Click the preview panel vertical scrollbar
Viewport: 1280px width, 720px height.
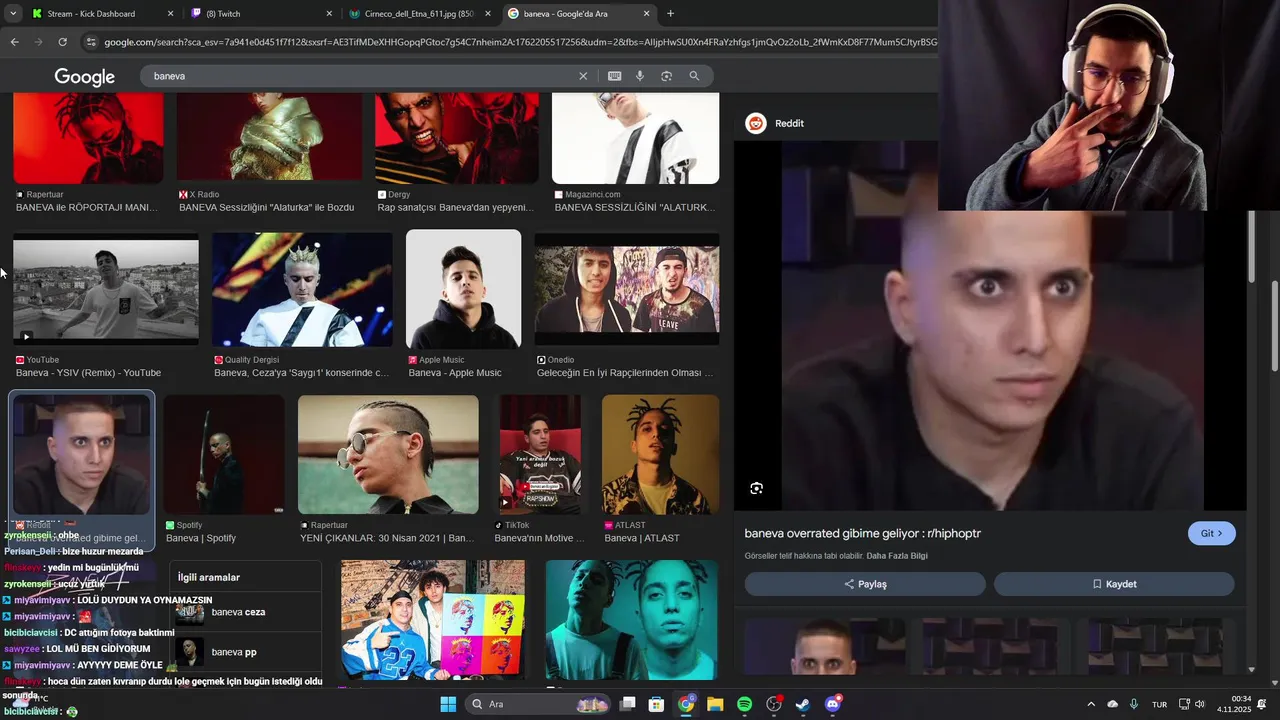pos(1252,248)
